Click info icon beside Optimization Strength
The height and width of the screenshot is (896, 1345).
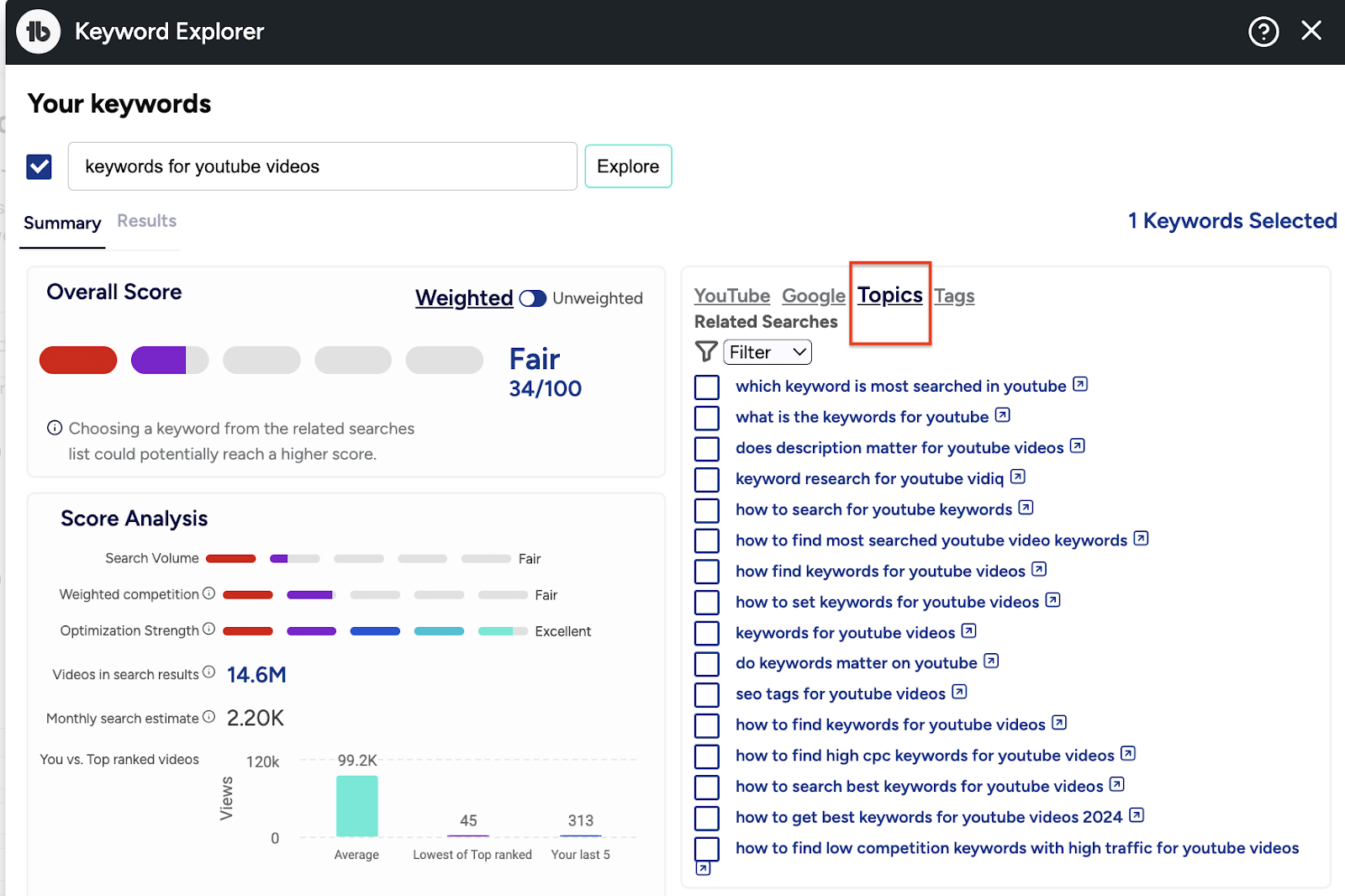[x=208, y=629]
